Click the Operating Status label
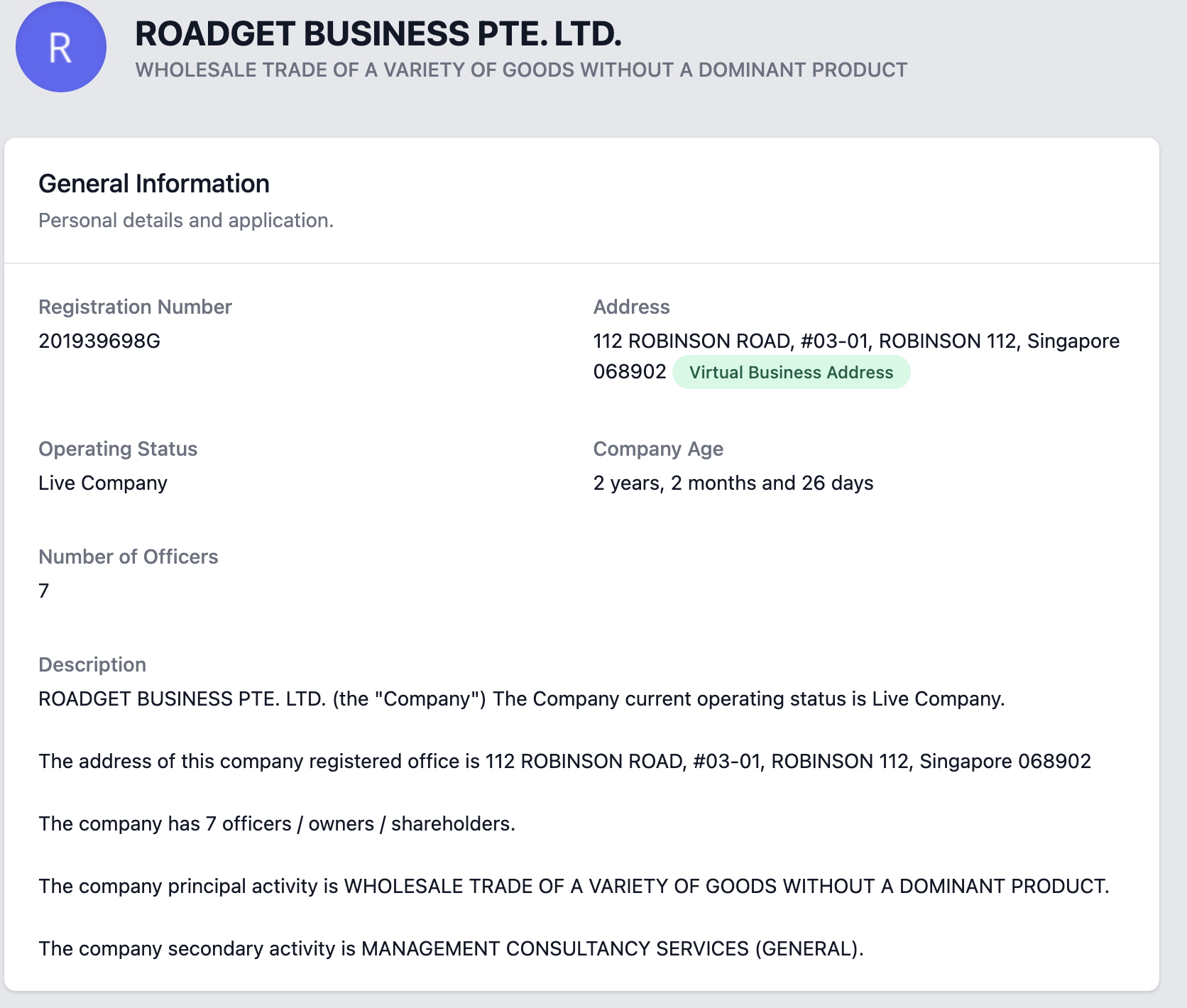1187x1008 pixels. [118, 449]
